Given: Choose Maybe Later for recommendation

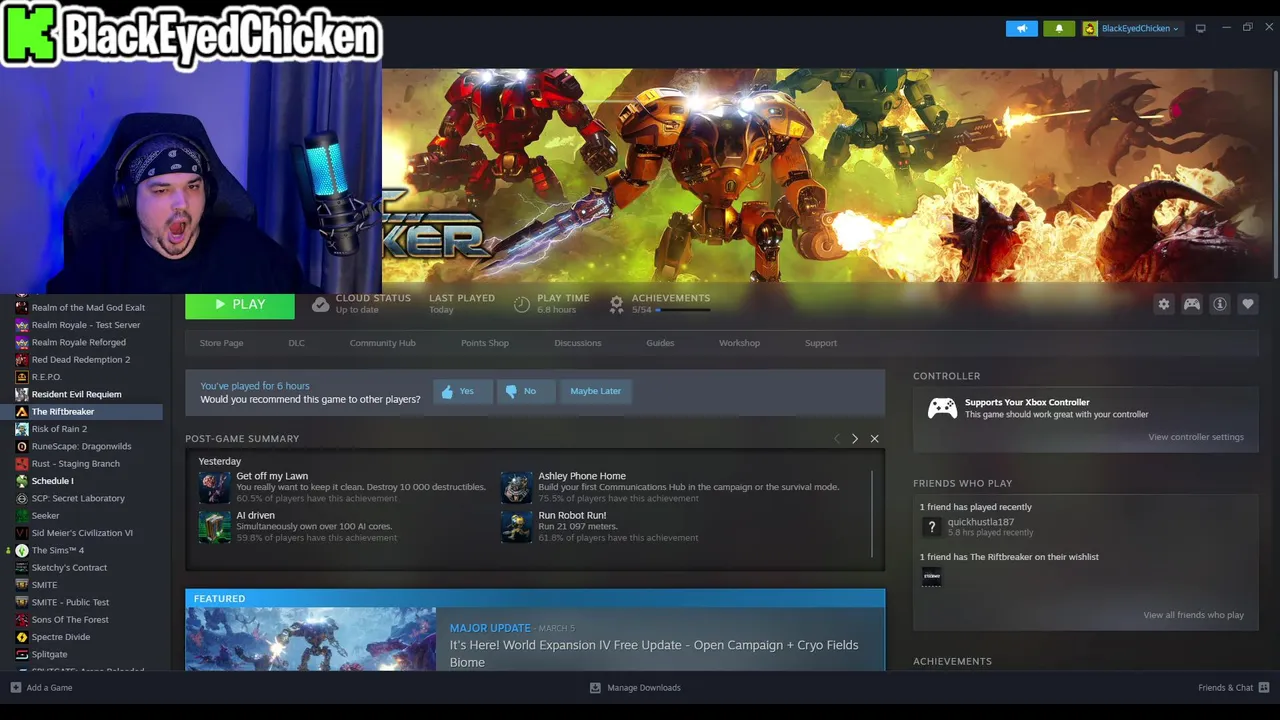Looking at the screenshot, I should [x=596, y=391].
